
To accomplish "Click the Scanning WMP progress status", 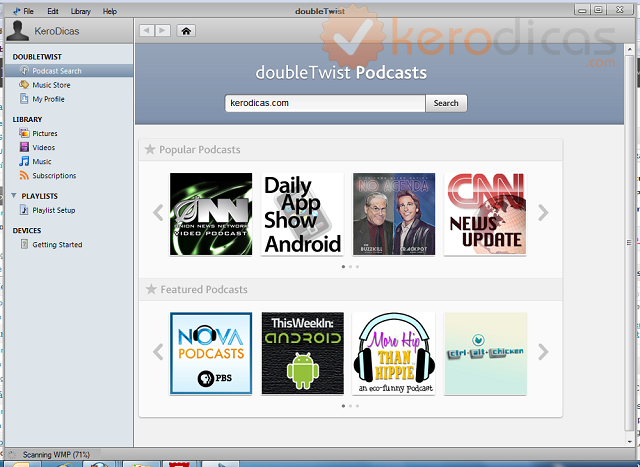I will tap(56, 454).
